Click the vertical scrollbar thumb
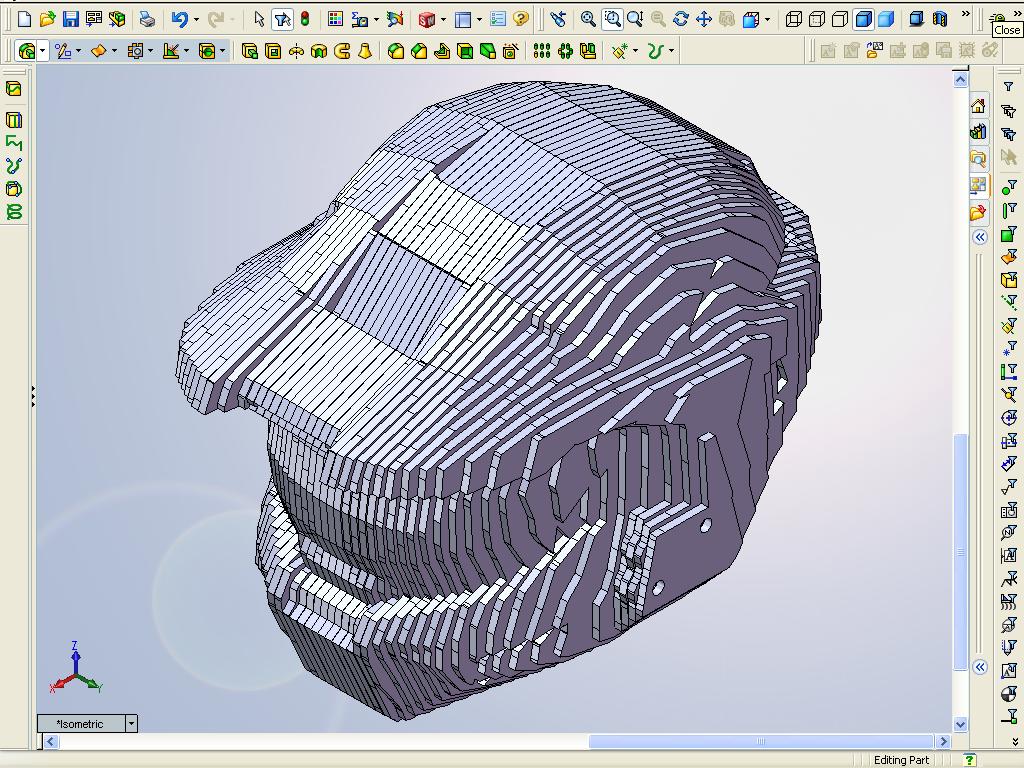Viewport: 1024px width, 768px height. [960, 552]
